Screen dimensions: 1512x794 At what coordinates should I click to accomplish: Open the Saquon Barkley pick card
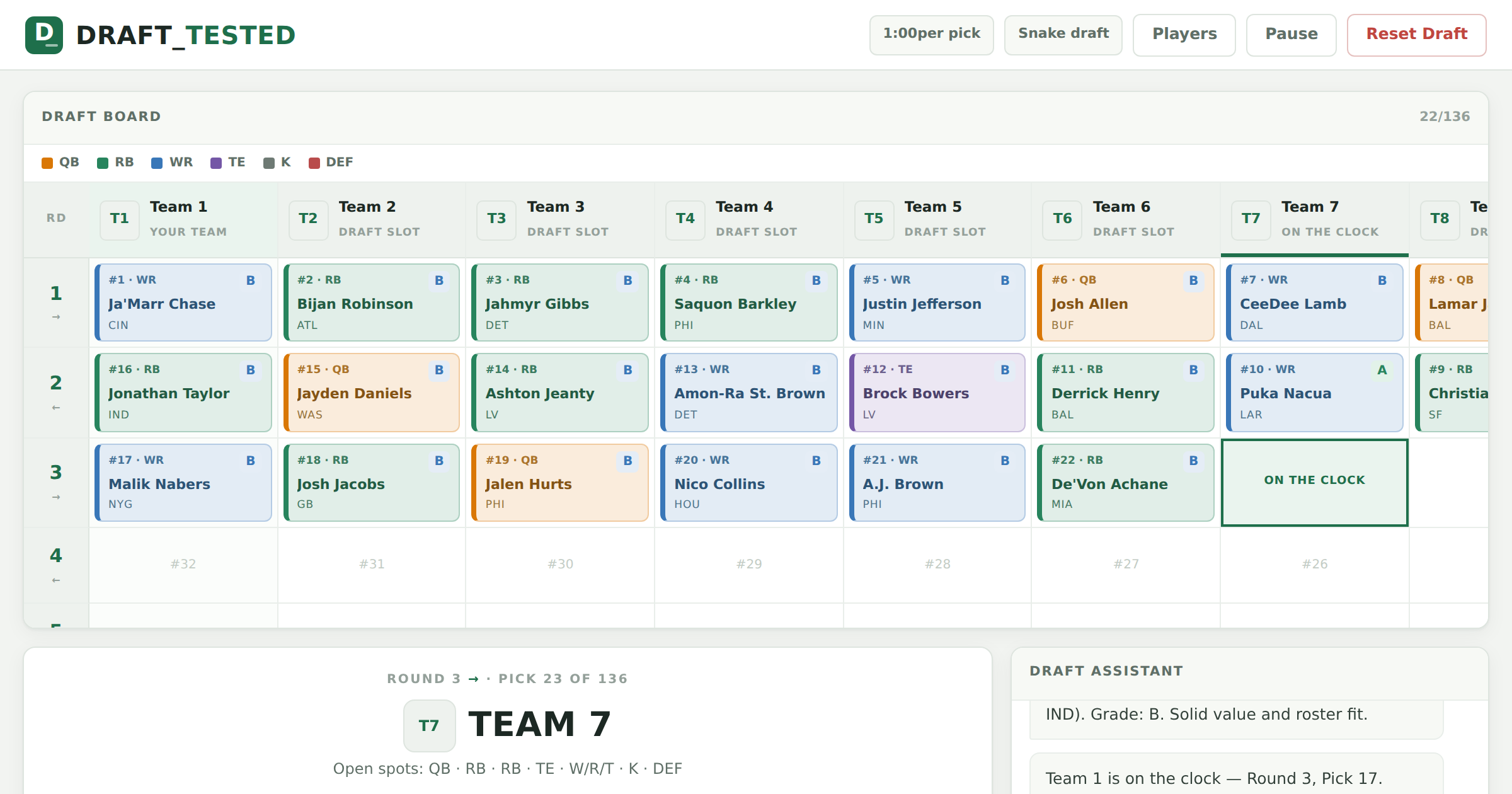(748, 302)
